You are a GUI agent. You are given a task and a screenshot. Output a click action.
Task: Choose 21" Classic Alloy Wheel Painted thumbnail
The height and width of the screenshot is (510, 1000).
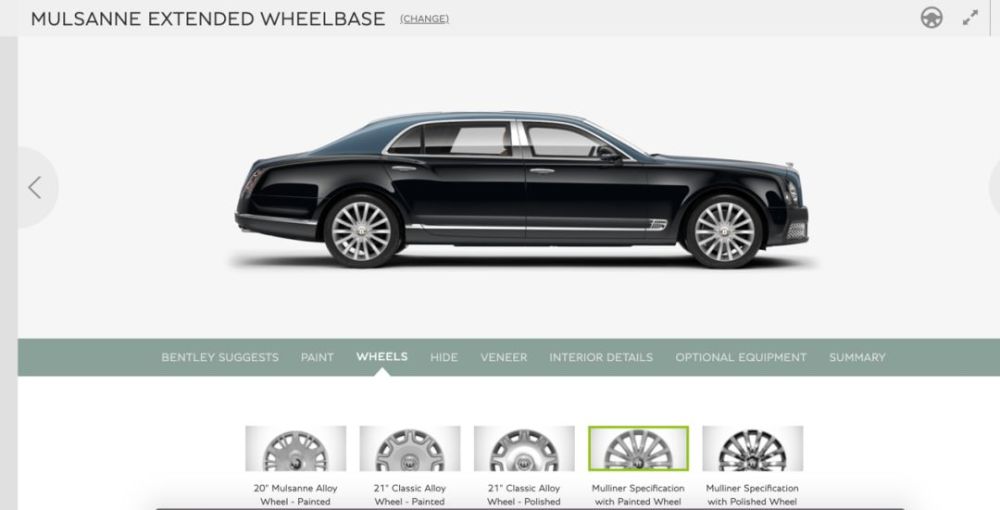pos(410,448)
